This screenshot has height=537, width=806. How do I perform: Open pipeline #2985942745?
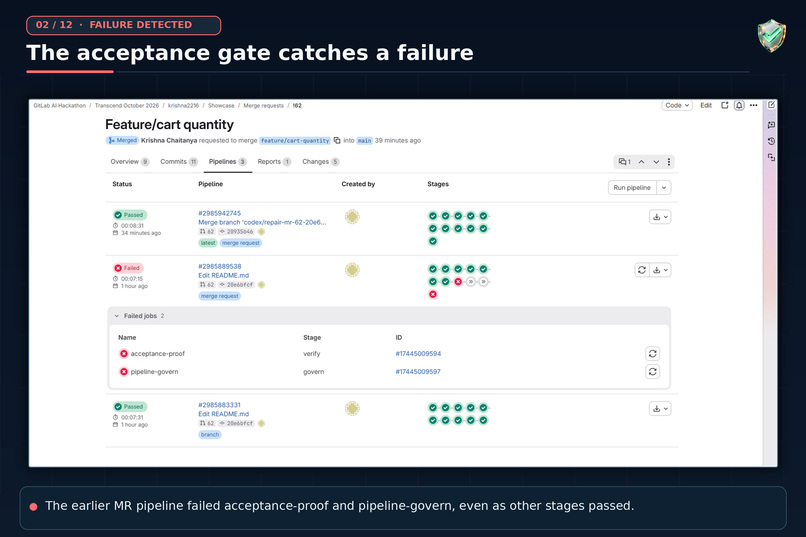tap(219, 213)
